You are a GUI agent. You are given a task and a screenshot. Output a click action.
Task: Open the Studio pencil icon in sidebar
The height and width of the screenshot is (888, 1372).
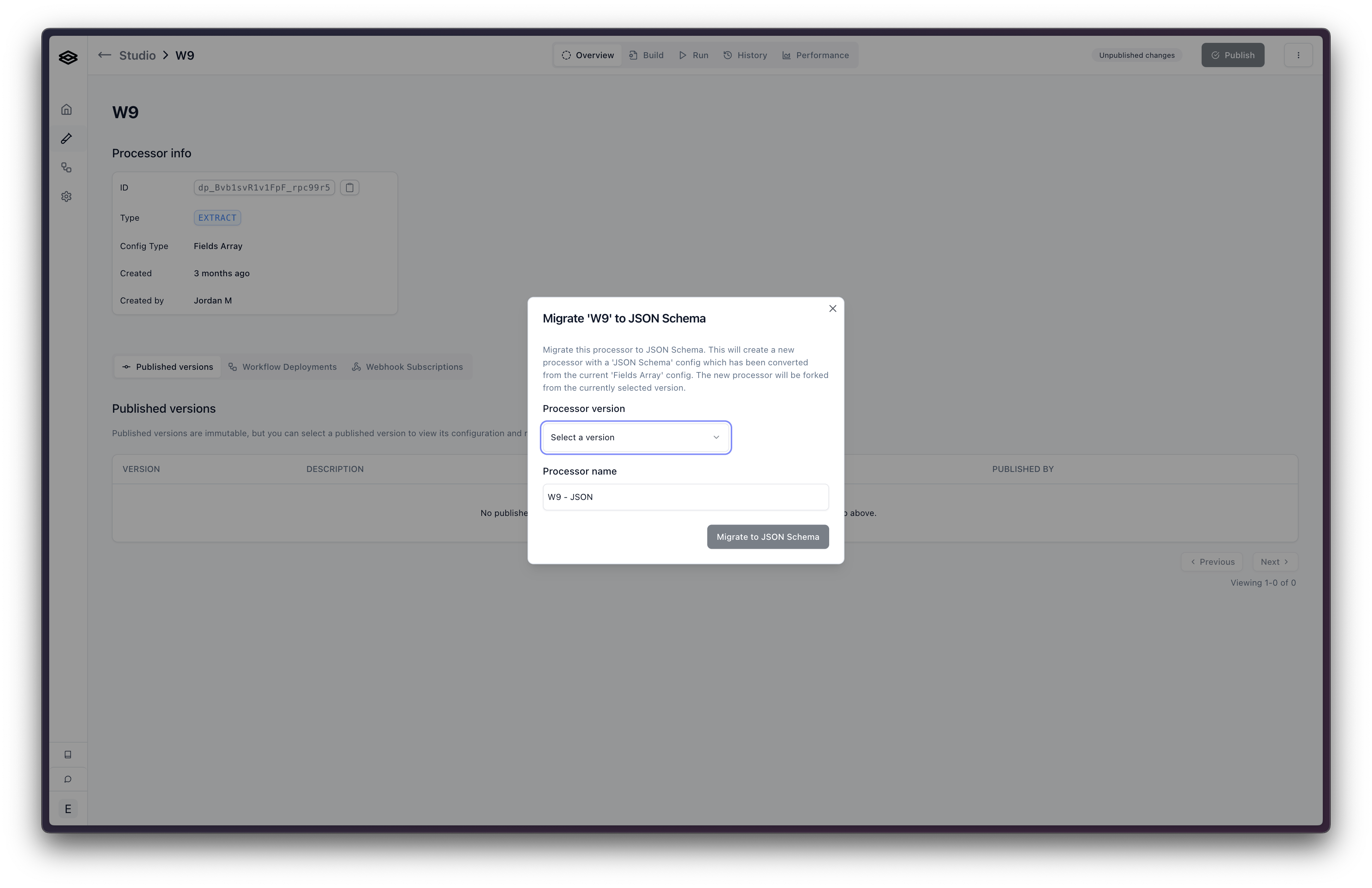(x=67, y=138)
